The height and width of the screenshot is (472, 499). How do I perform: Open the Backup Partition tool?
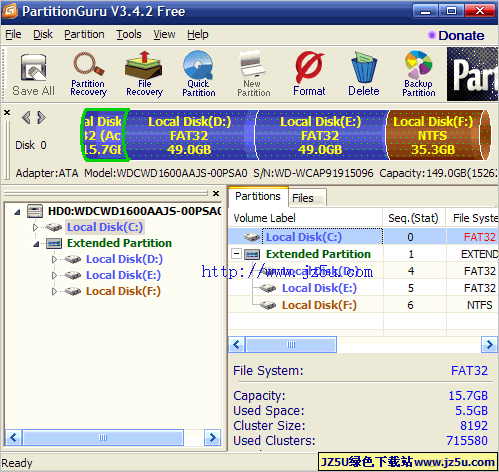click(x=419, y=74)
